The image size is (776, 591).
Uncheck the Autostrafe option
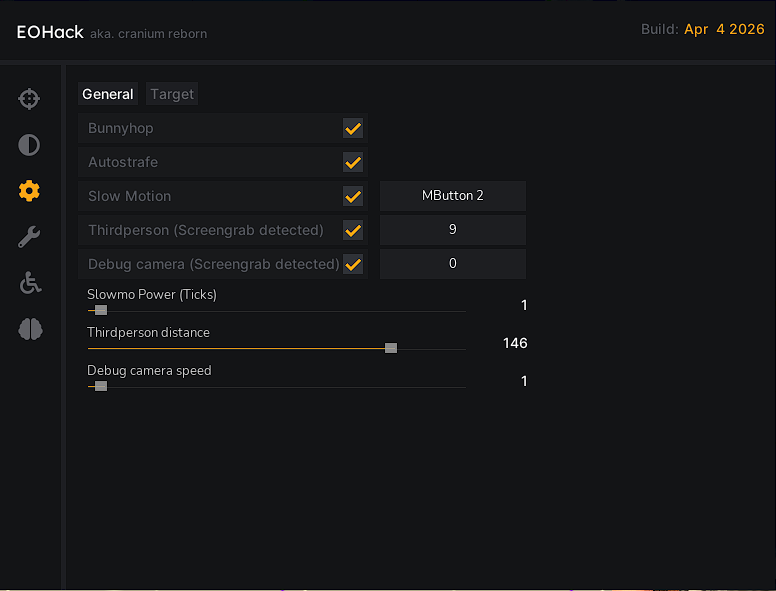(353, 162)
